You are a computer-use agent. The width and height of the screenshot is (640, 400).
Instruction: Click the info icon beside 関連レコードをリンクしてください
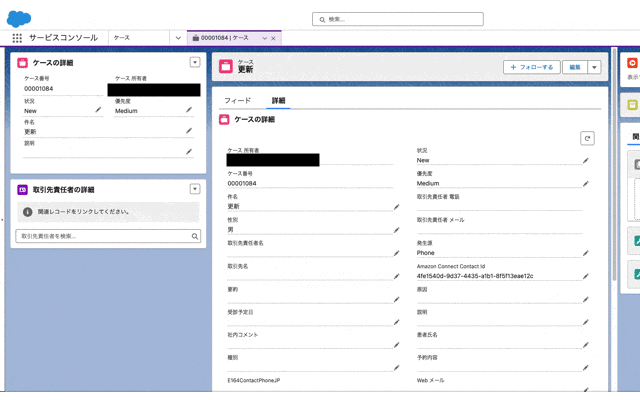pos(27,212)
